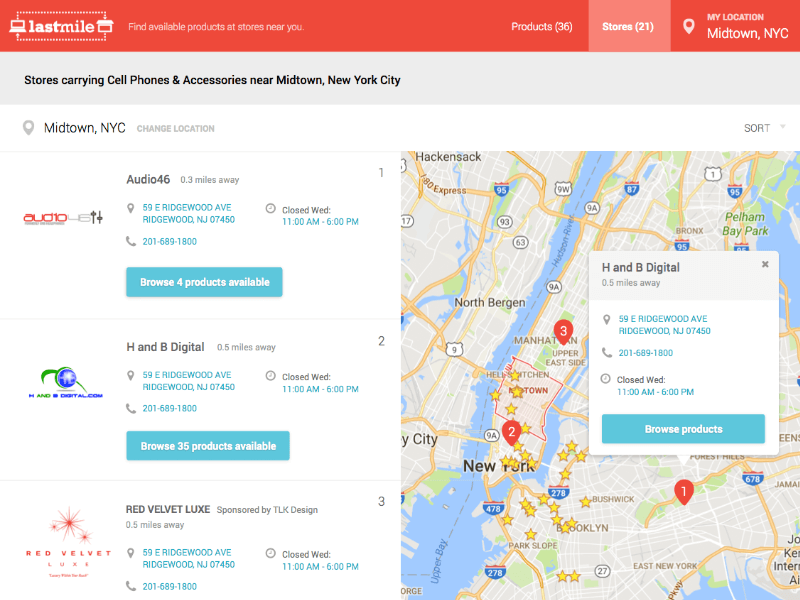Click Browse products in map popup
Image resolution: width=800 pixels, height=600 pixels.
[x=683, y=429]
